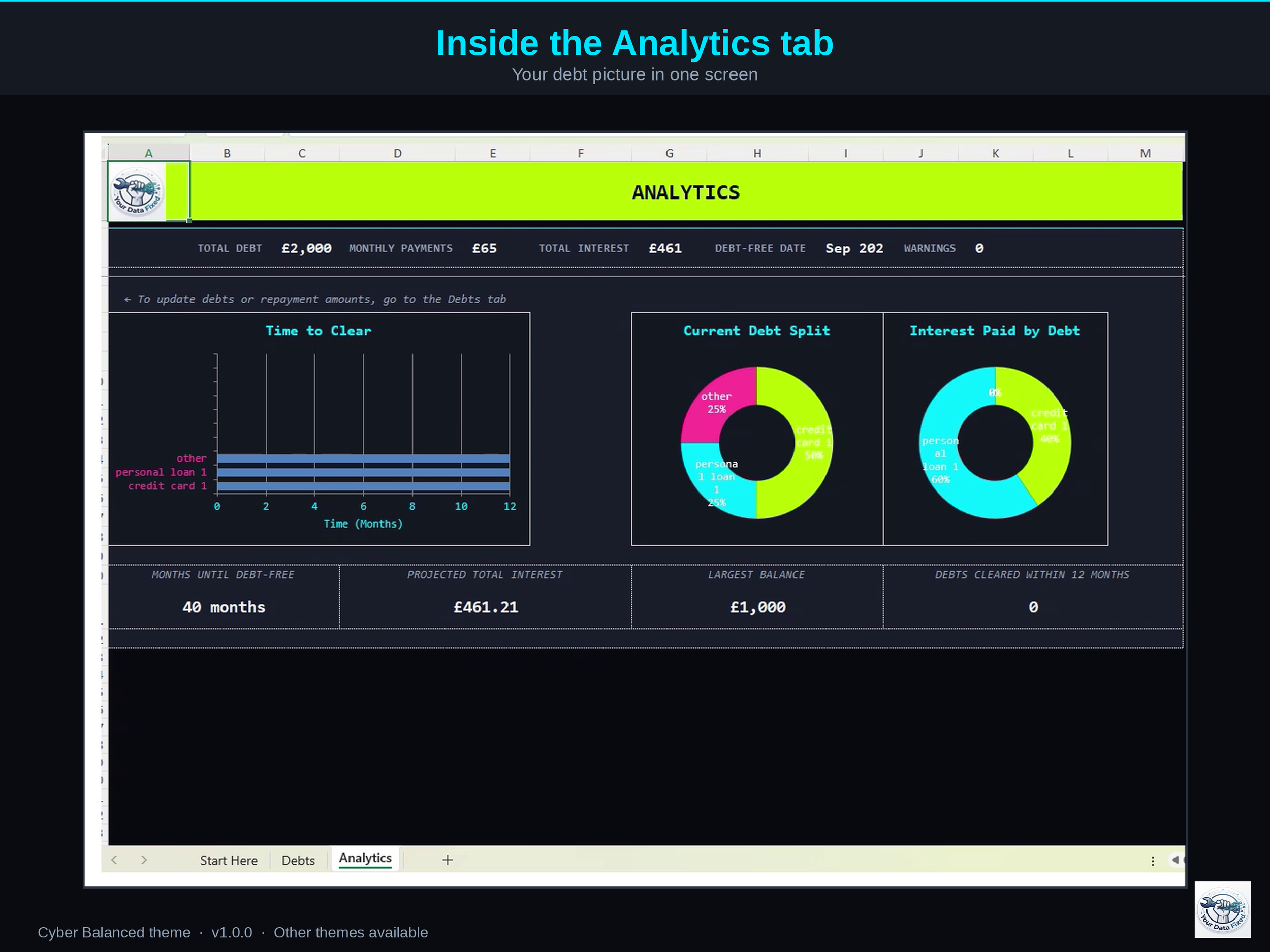Select column C header
This screenshot has height=952, width=1270.
(x=302, y=153)
